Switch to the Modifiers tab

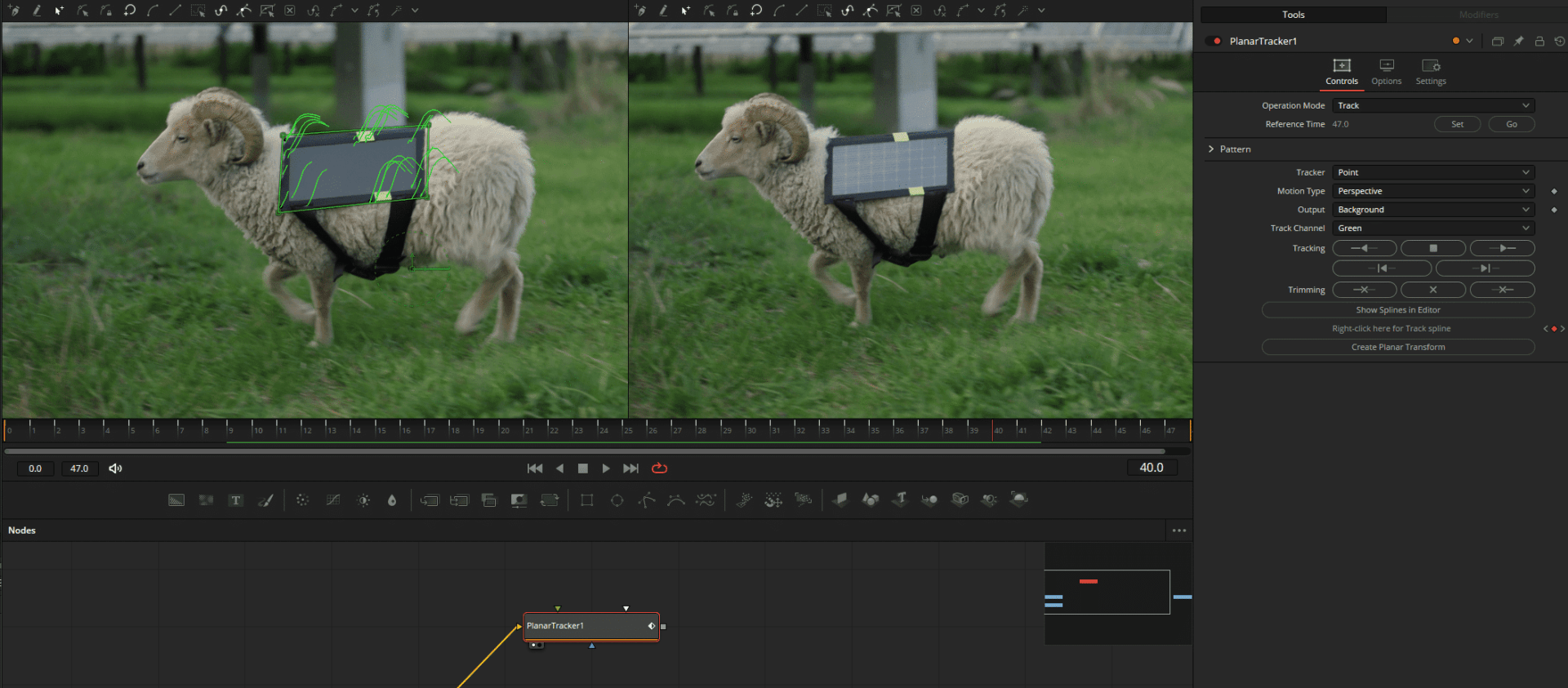point(1478,15)
